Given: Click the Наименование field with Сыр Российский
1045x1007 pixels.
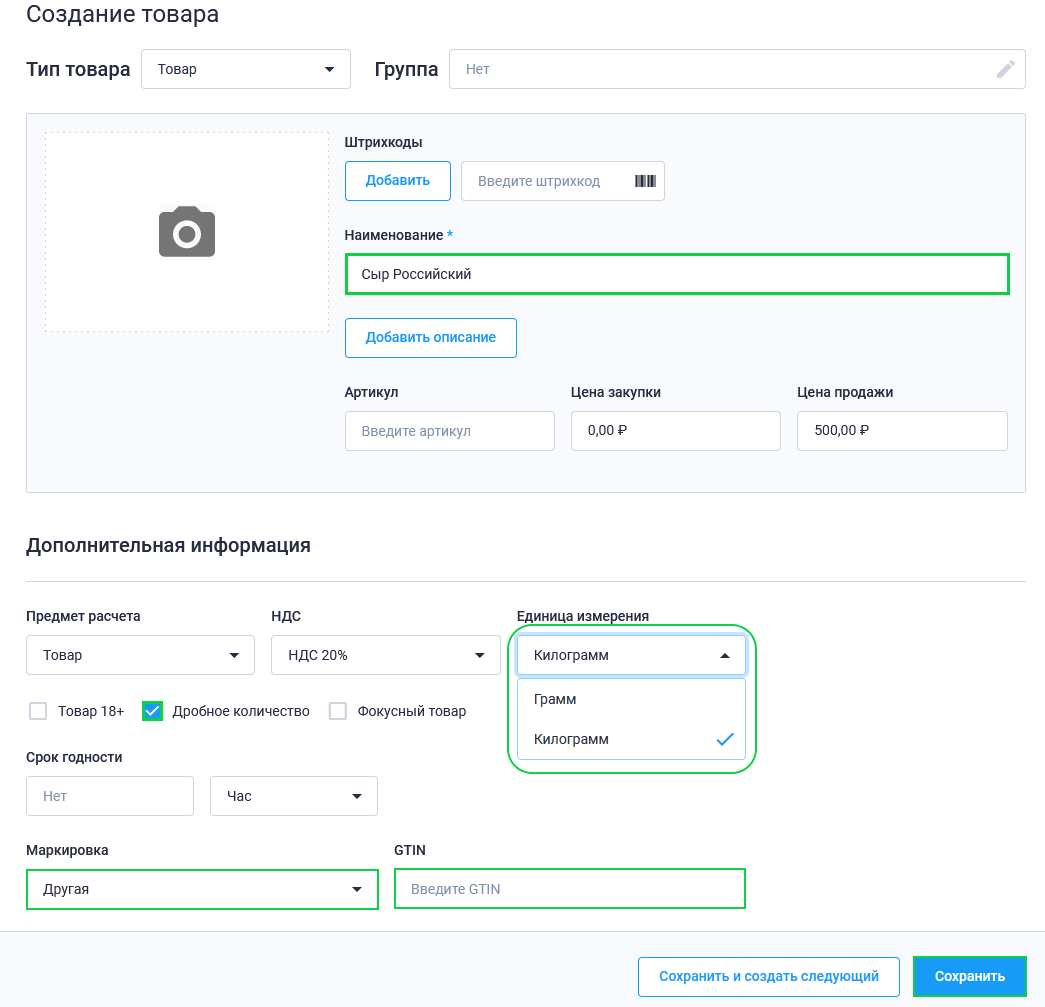Looking at the screenshot, I should (677, 274).
